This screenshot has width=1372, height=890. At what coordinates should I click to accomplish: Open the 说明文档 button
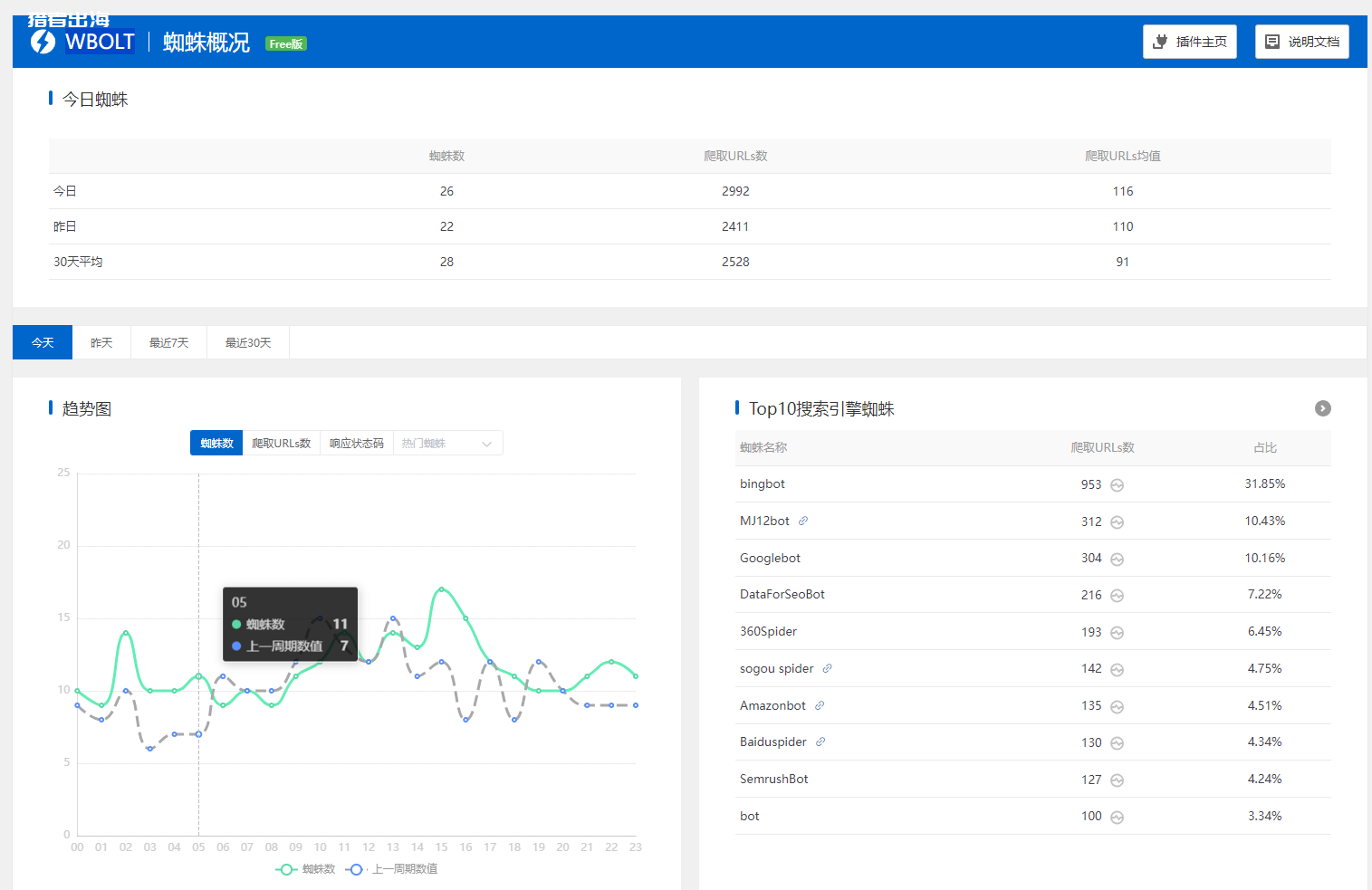tap(1301, 42)
